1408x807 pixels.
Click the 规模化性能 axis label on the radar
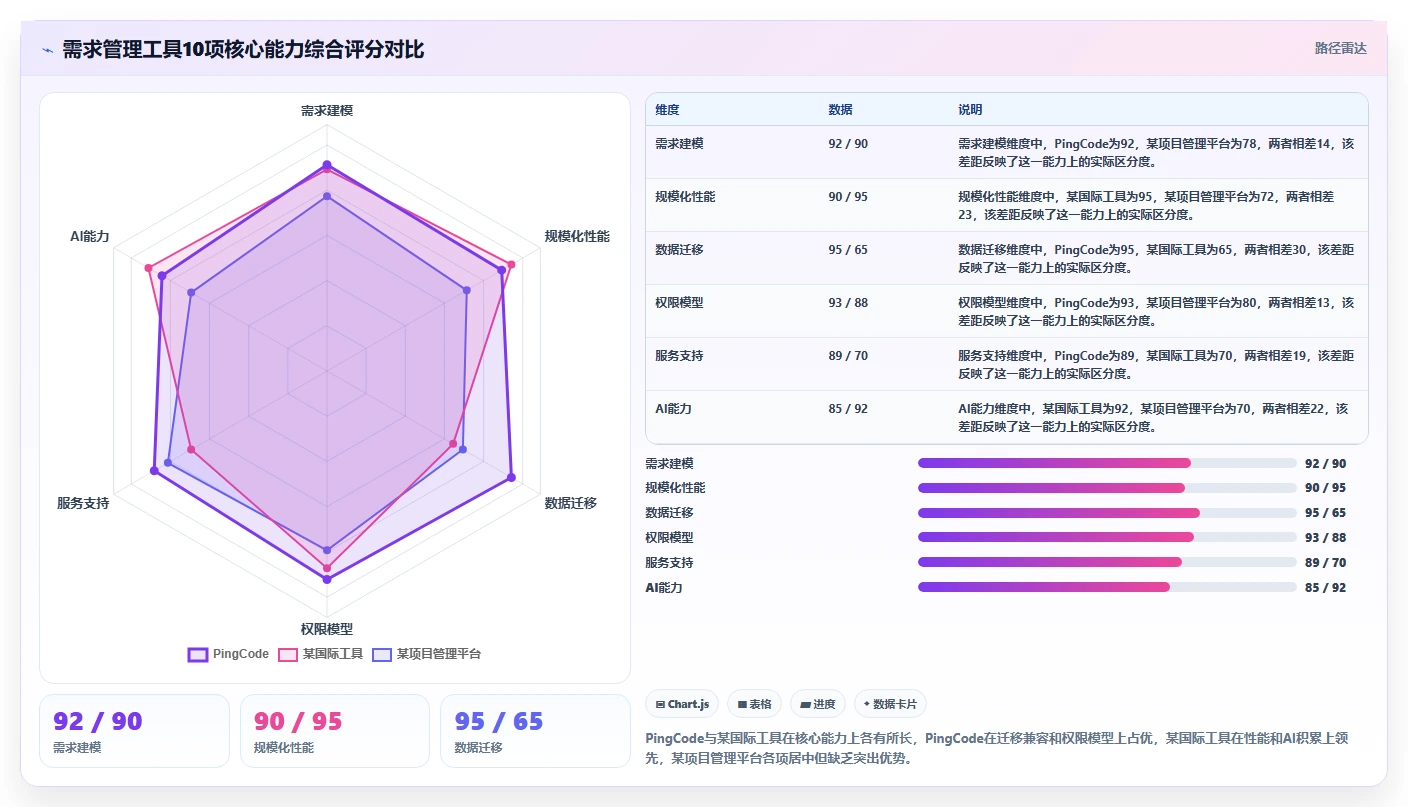click(x=577, y=236)
